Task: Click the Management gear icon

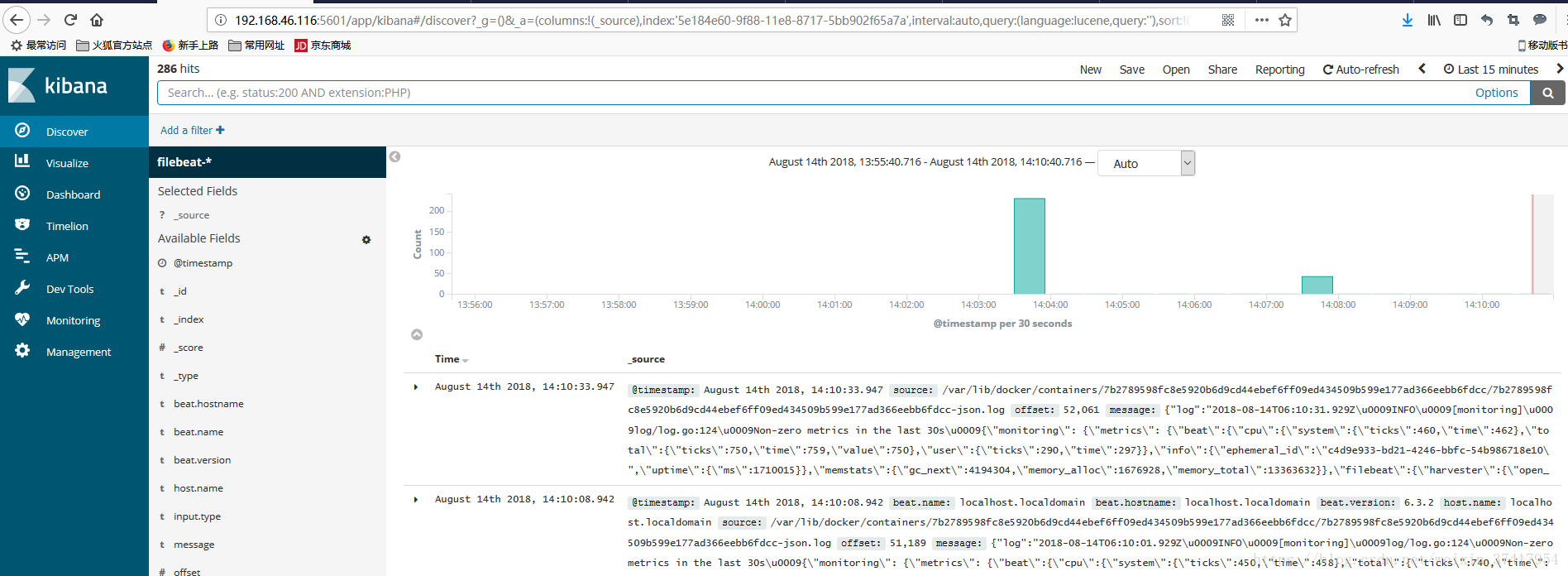Action: (22, 351)
